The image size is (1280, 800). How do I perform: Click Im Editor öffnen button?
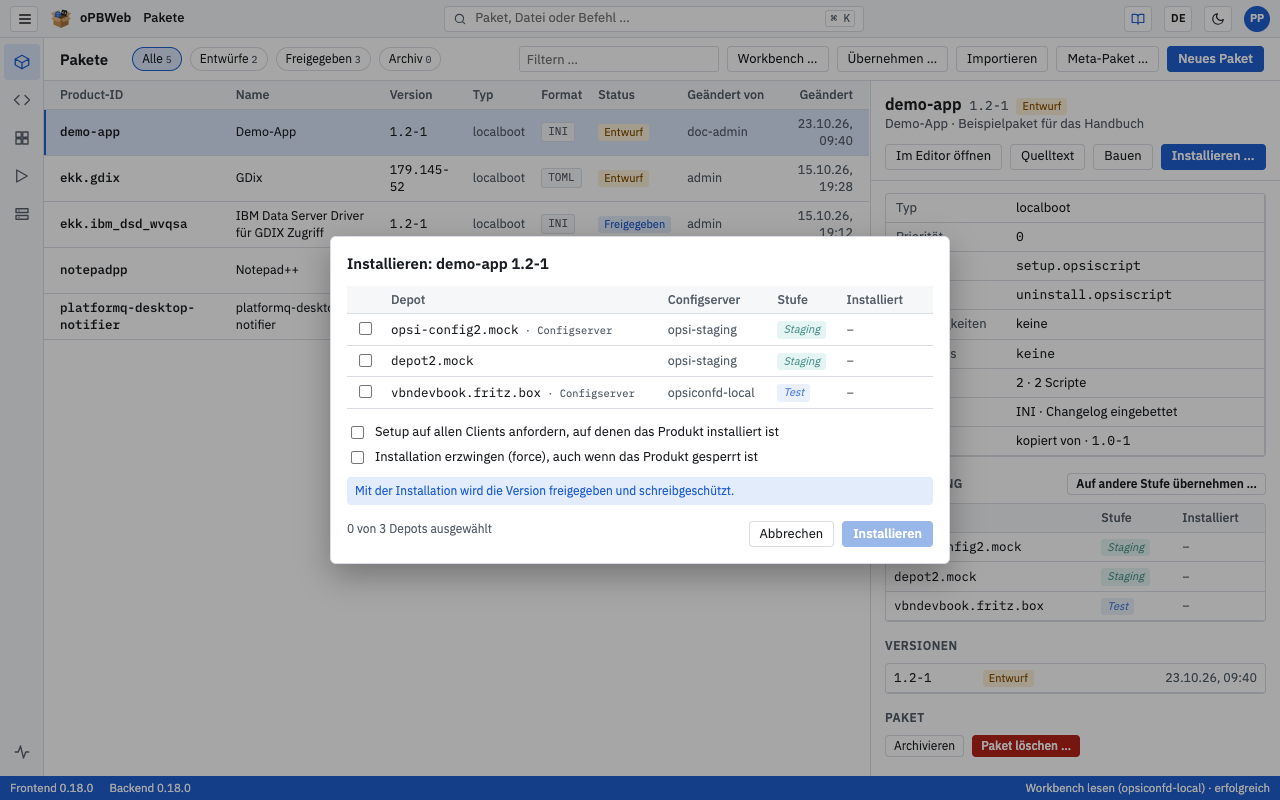(943, 156)
